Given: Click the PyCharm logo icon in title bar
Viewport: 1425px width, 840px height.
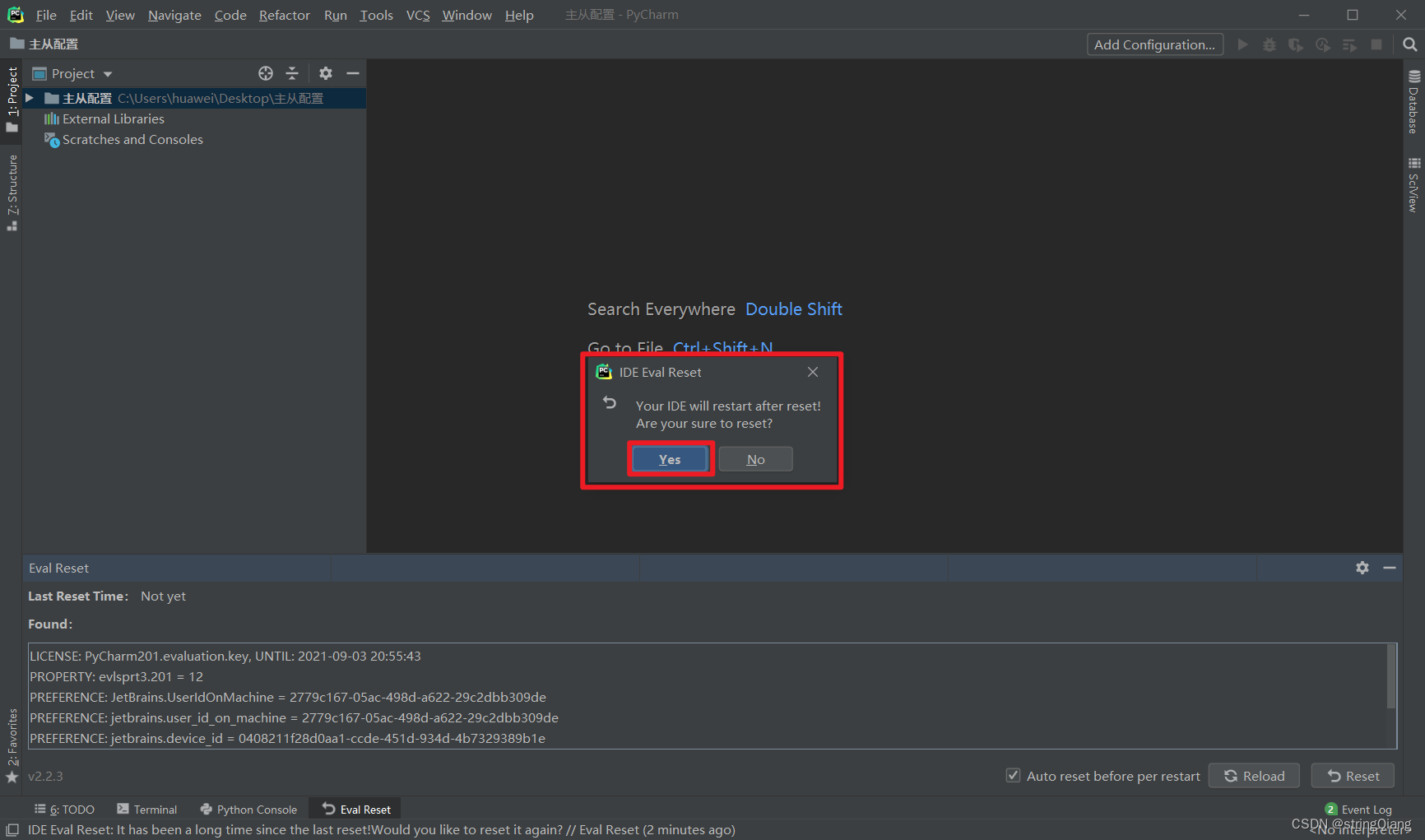Looking at the screenshot, I should coord(16,15).
